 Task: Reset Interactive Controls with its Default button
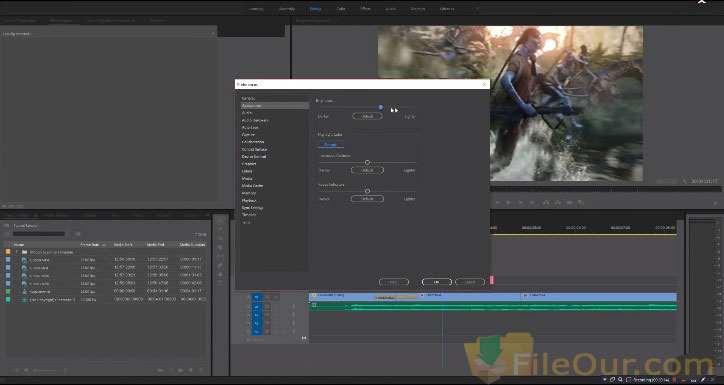[x=367, y=170]
